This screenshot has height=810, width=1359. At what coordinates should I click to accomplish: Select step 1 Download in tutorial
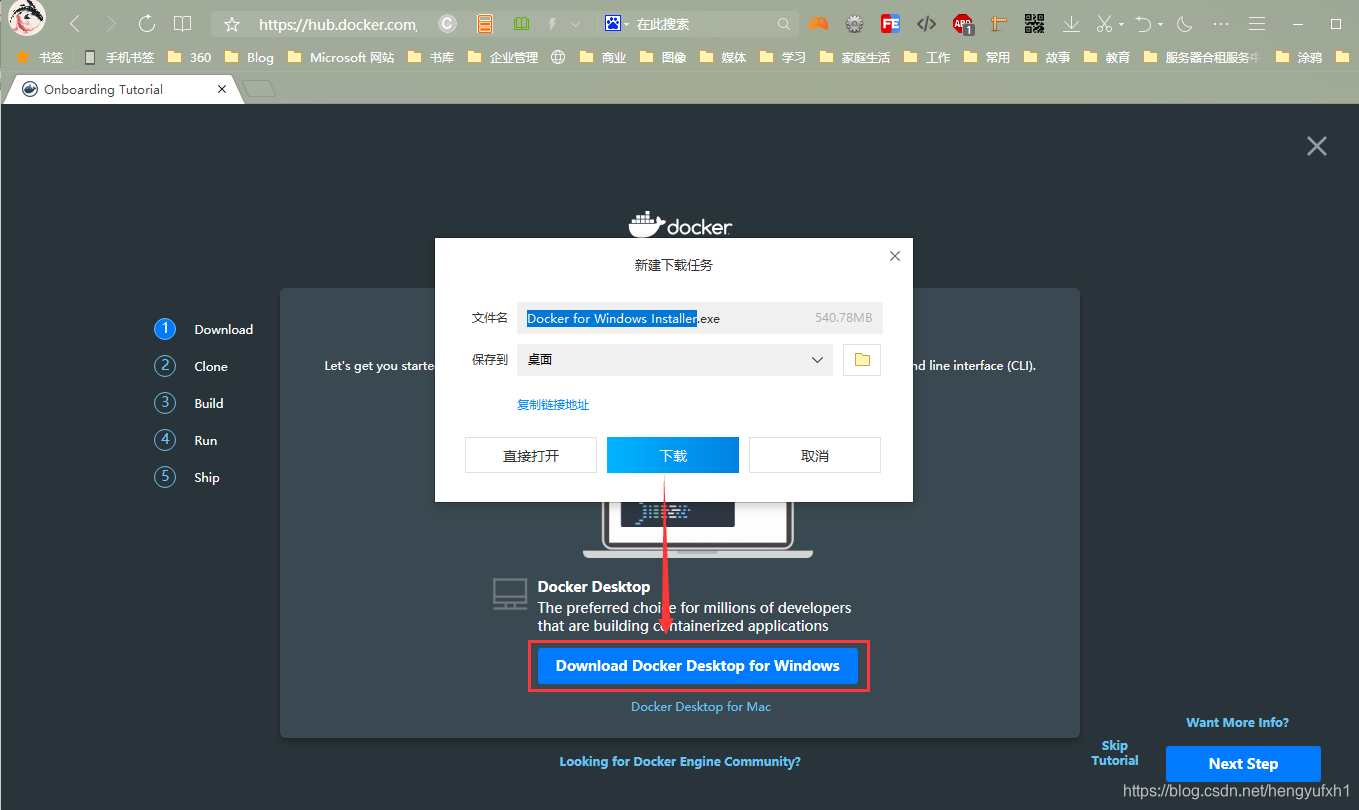coord(204,329)
